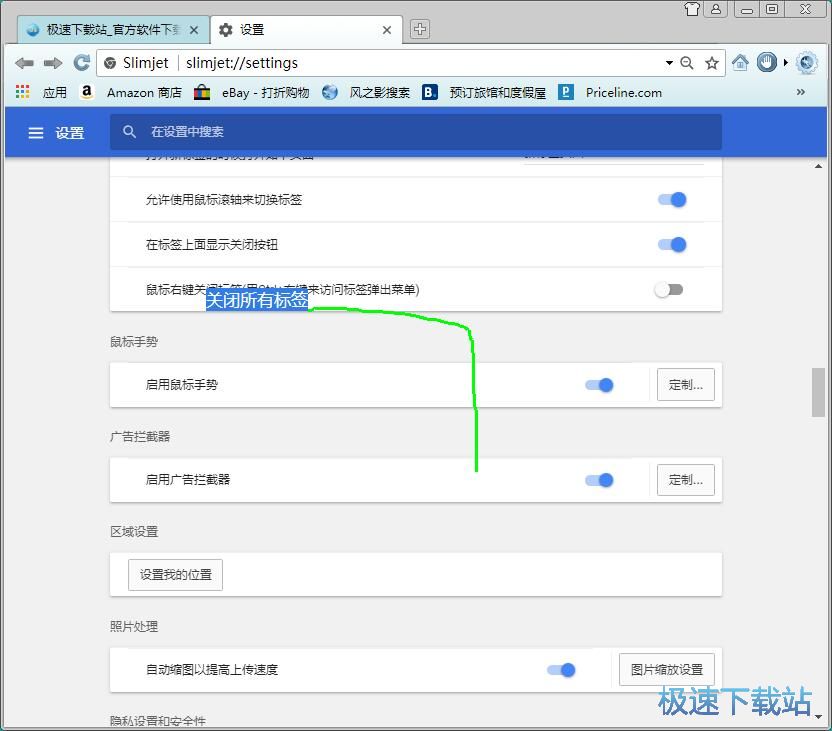Reload the settings page
Screen dimensions: 832x731
pyautogui.click(x=81, y=63)
